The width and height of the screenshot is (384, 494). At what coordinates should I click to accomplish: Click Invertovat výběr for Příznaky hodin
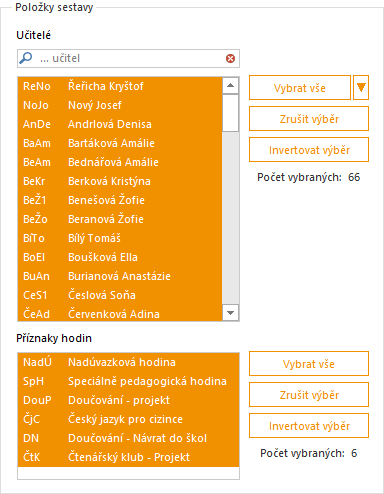point(309,426)
